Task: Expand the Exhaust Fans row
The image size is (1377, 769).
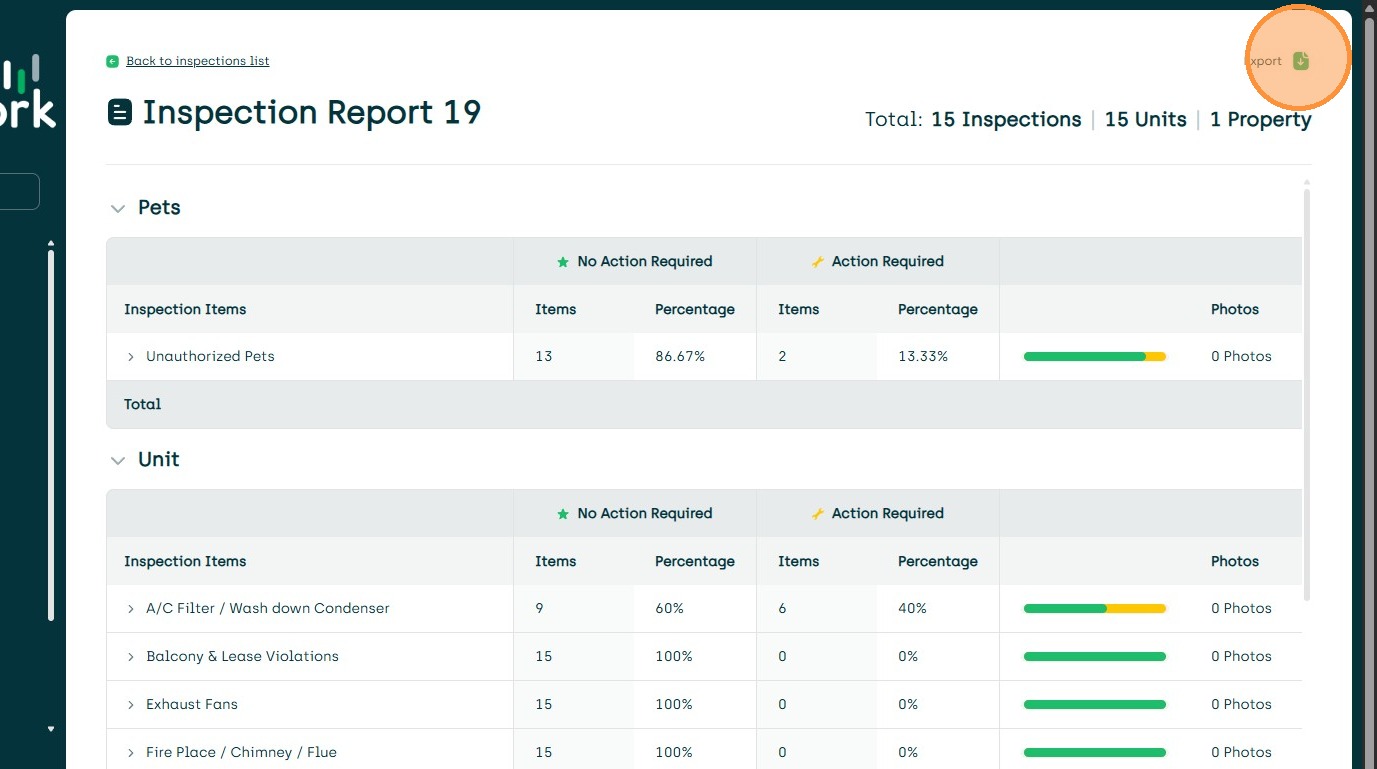Action: (130, 705)
